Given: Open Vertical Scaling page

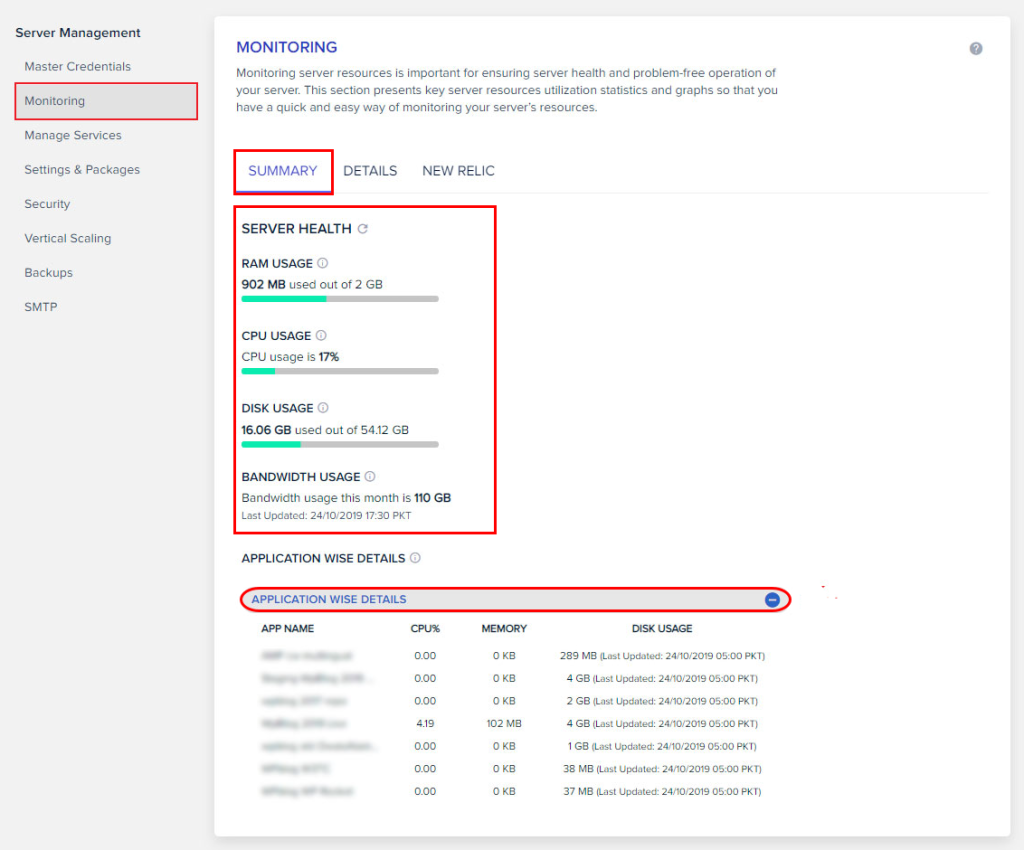Looking at the screenshot, I should tap(68, 239).
